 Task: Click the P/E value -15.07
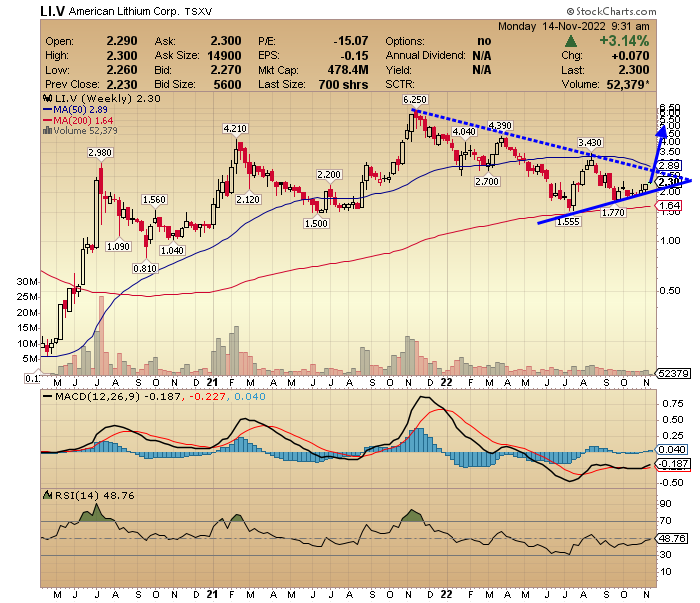coord(351,41)
